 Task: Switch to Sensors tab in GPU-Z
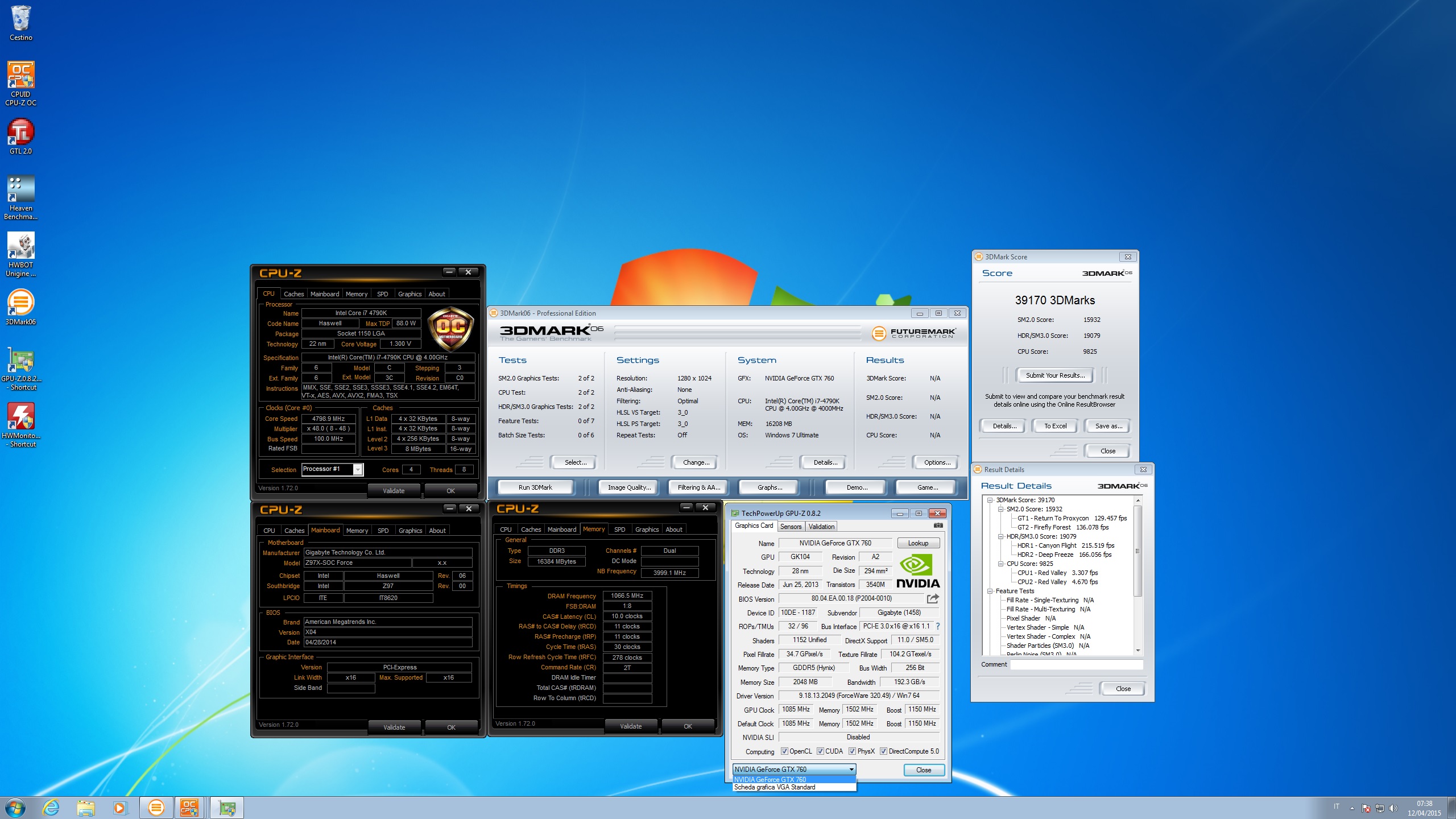791,527
